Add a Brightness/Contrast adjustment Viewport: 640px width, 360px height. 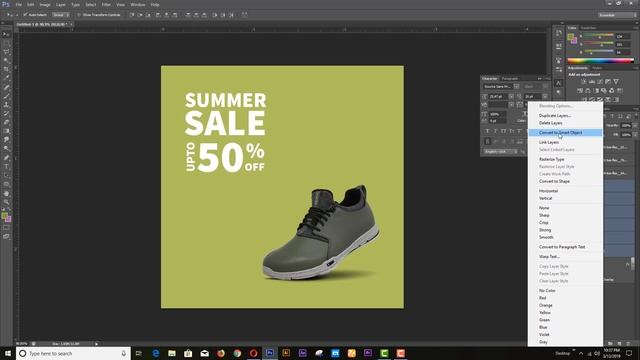pyautogui.click(x=584, y=82)
